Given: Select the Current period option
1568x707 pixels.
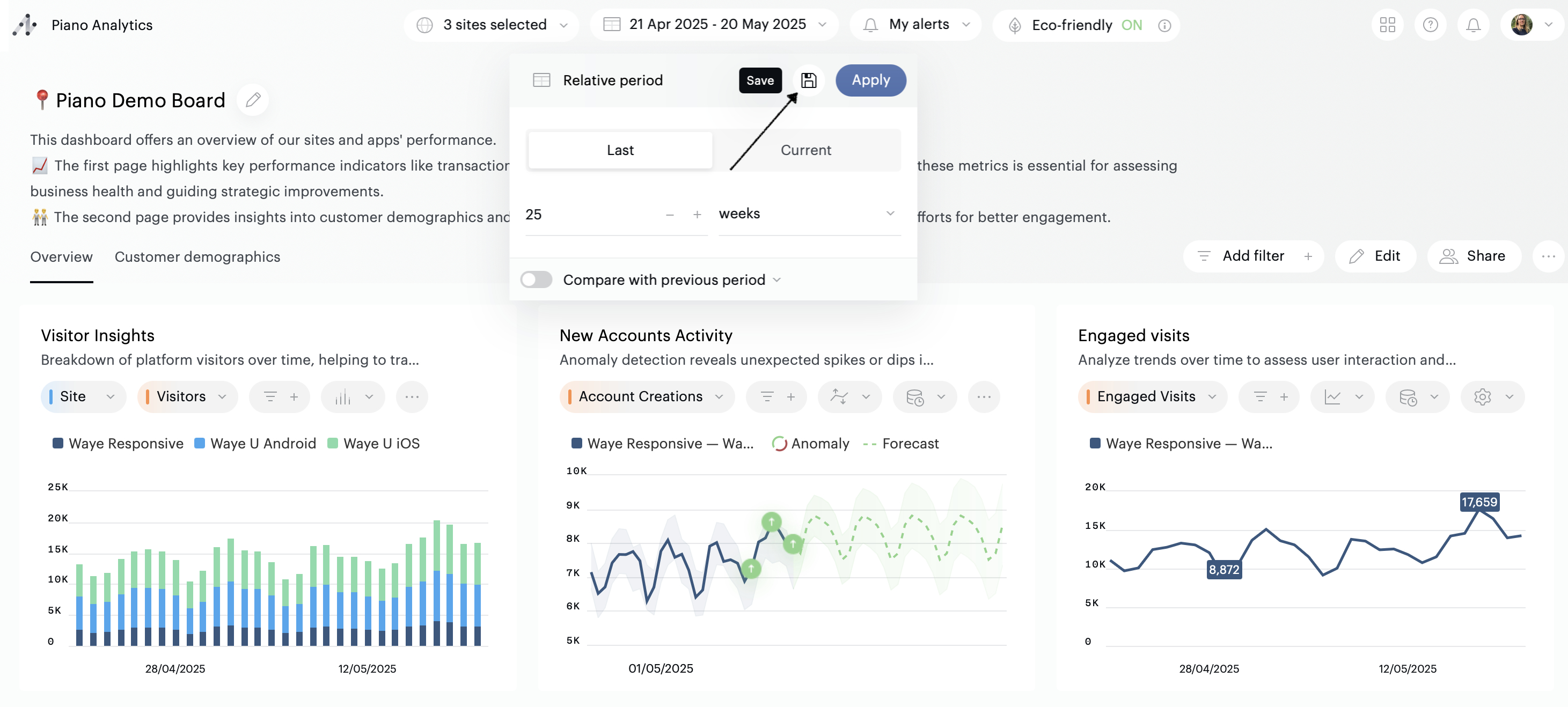Looking at the screenshot, I should [805, 150].
